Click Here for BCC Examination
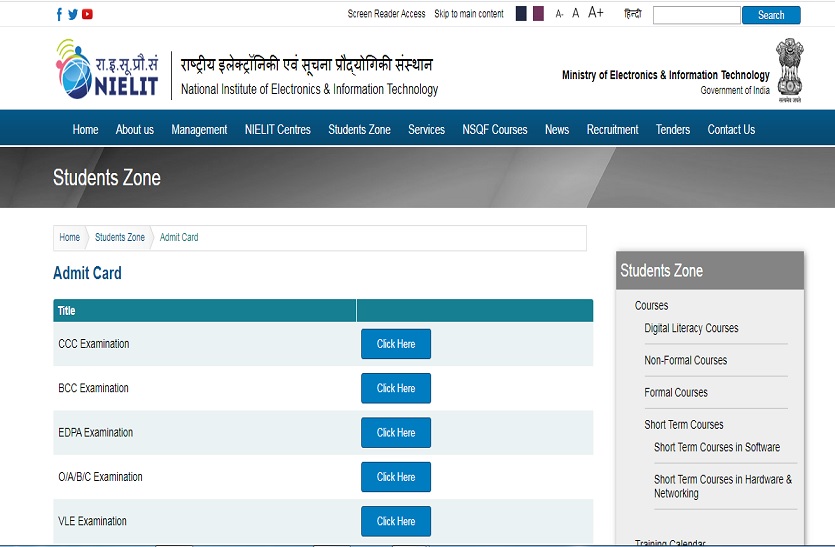This screenshot has height=547, width=835. (x=396, y=388)
